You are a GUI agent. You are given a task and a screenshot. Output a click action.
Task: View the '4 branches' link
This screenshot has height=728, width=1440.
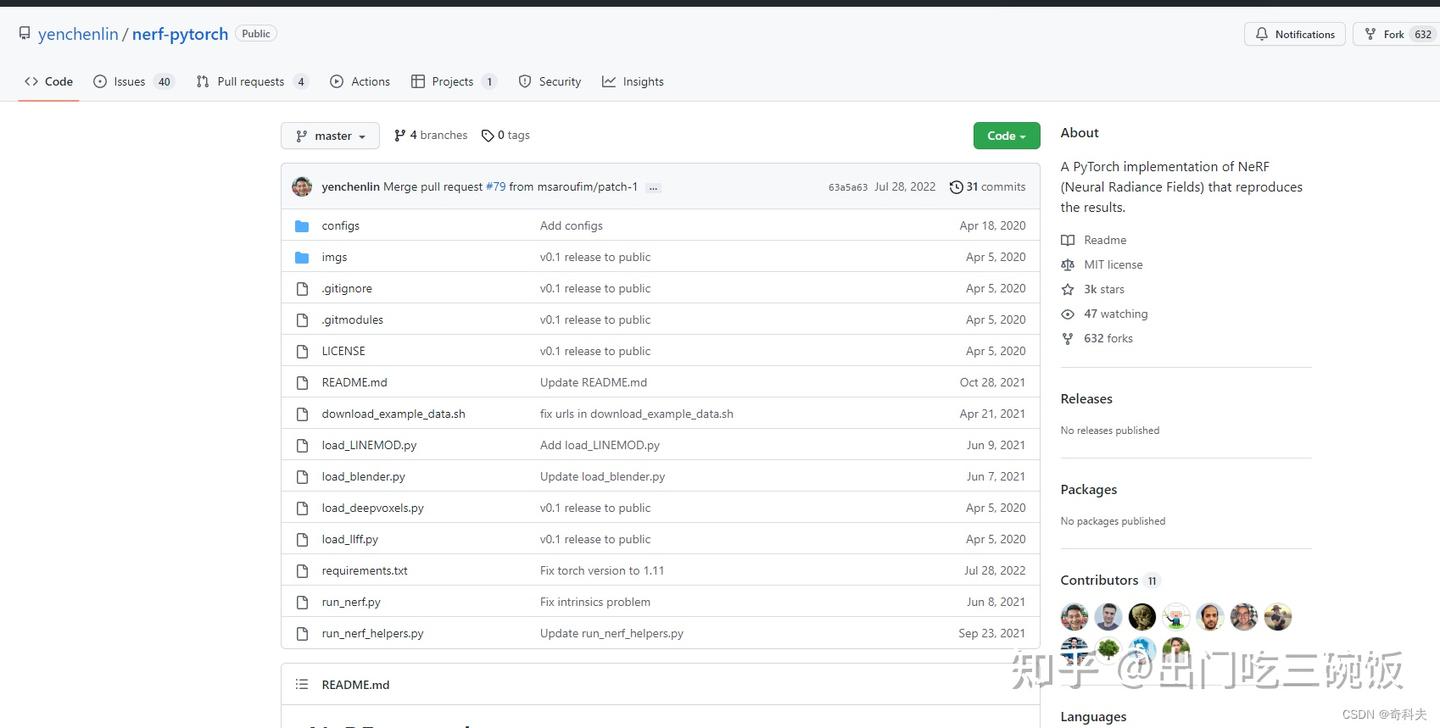[431, 135]
